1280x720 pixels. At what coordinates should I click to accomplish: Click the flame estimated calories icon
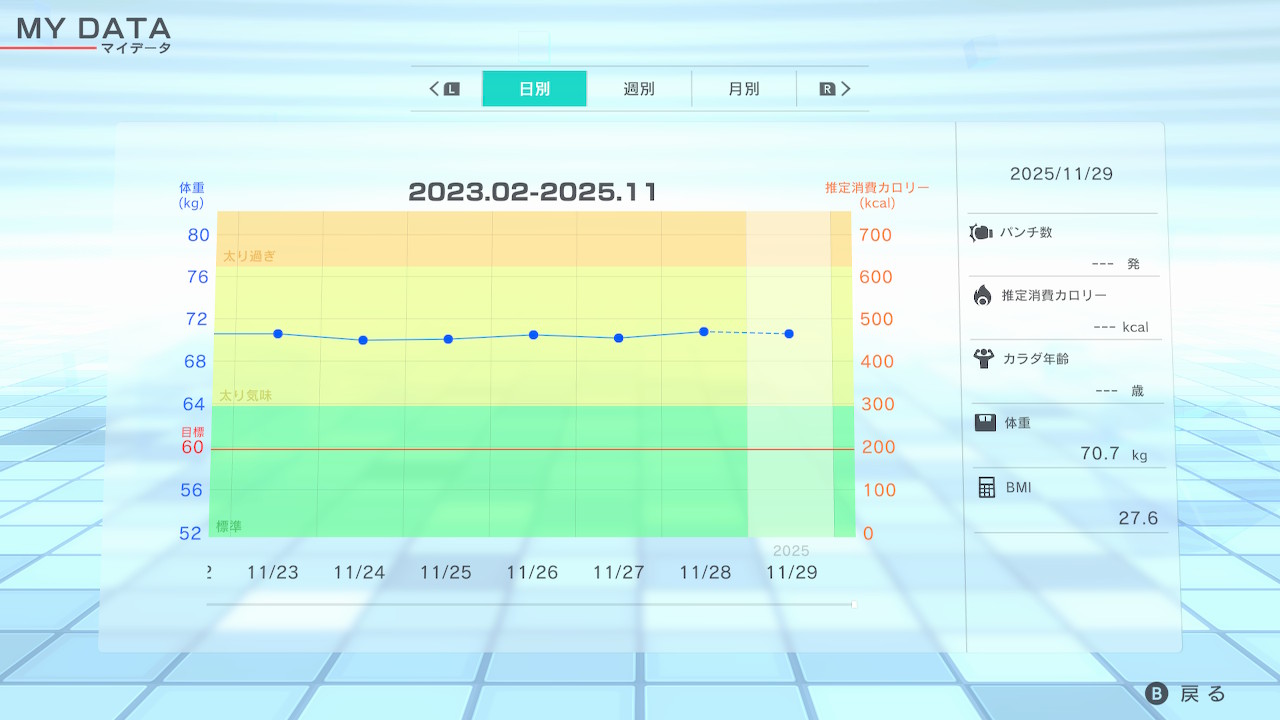point(982,295)
